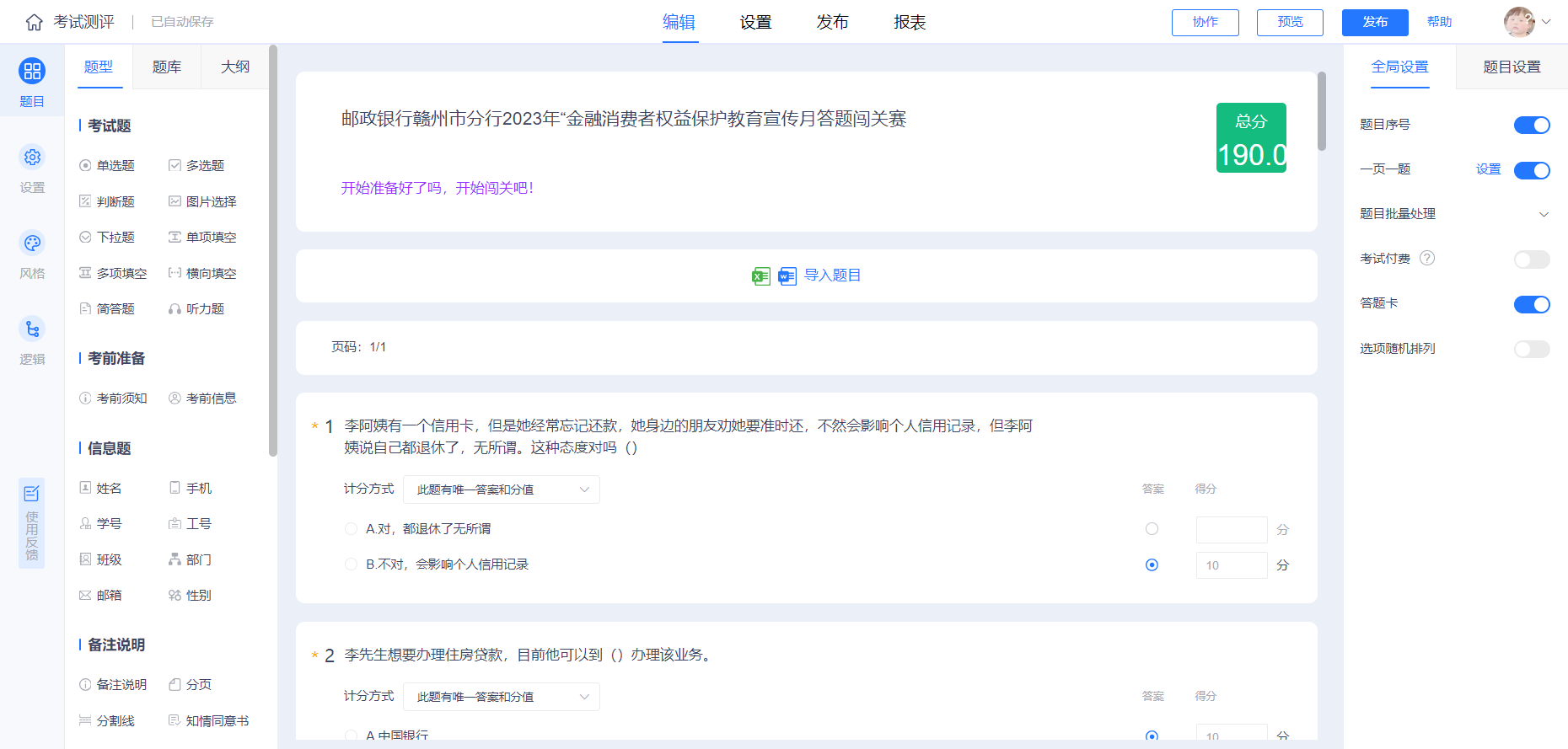Select the 题型 tab
This screenshot has height=749, width=1568.
(x=99, y=67)
